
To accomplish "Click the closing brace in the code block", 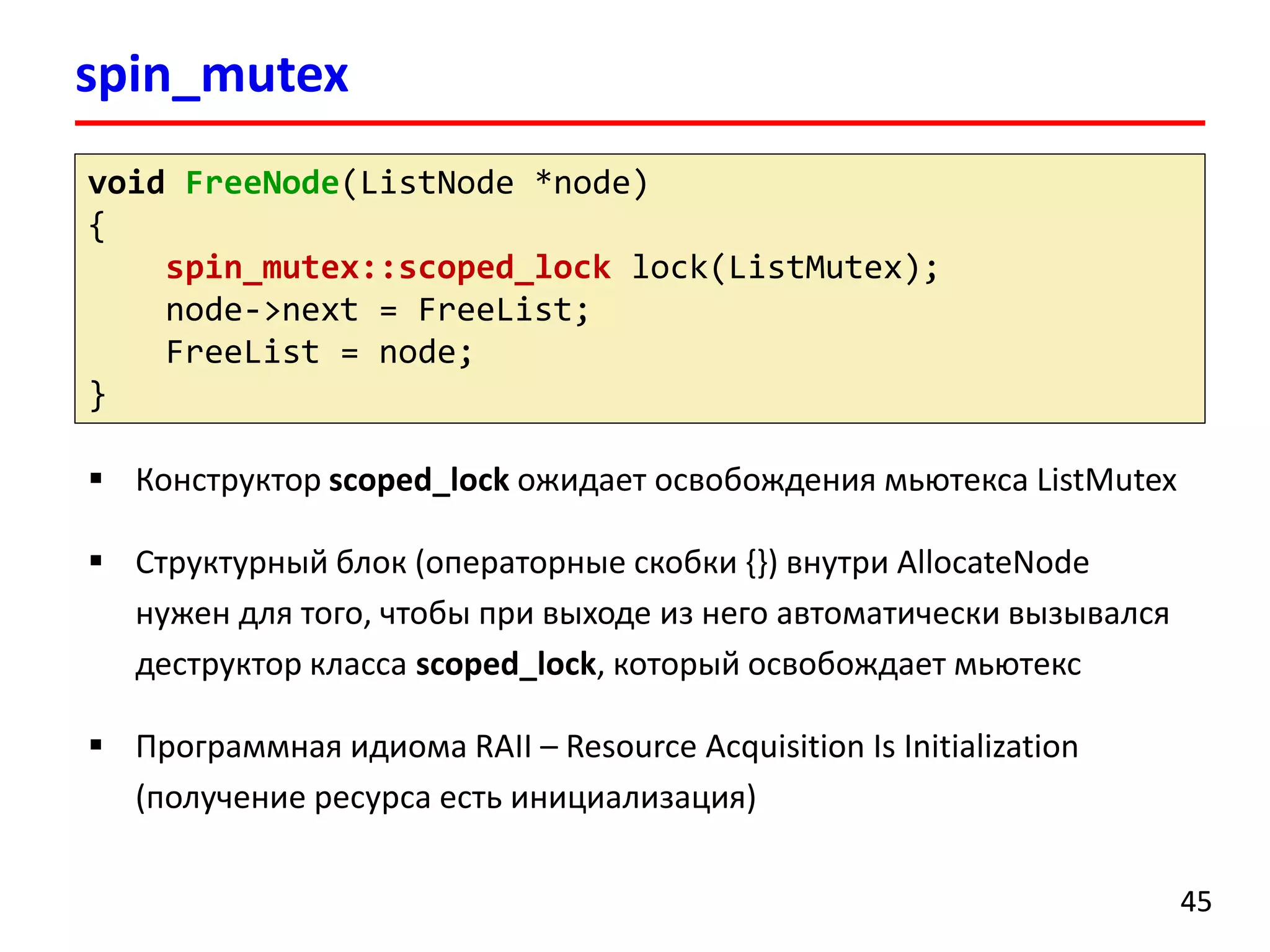I will click(97, 395).
